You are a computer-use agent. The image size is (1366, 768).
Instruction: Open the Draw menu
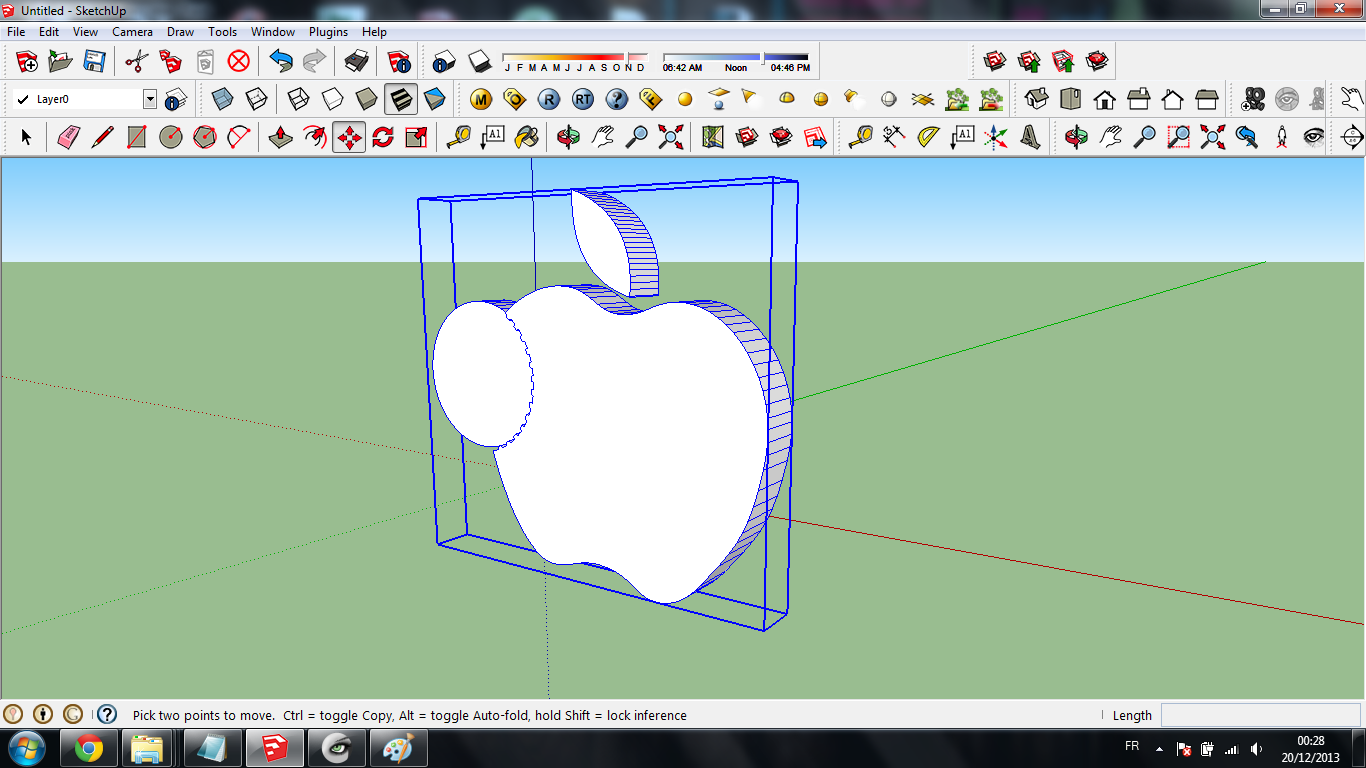point(180,32)
